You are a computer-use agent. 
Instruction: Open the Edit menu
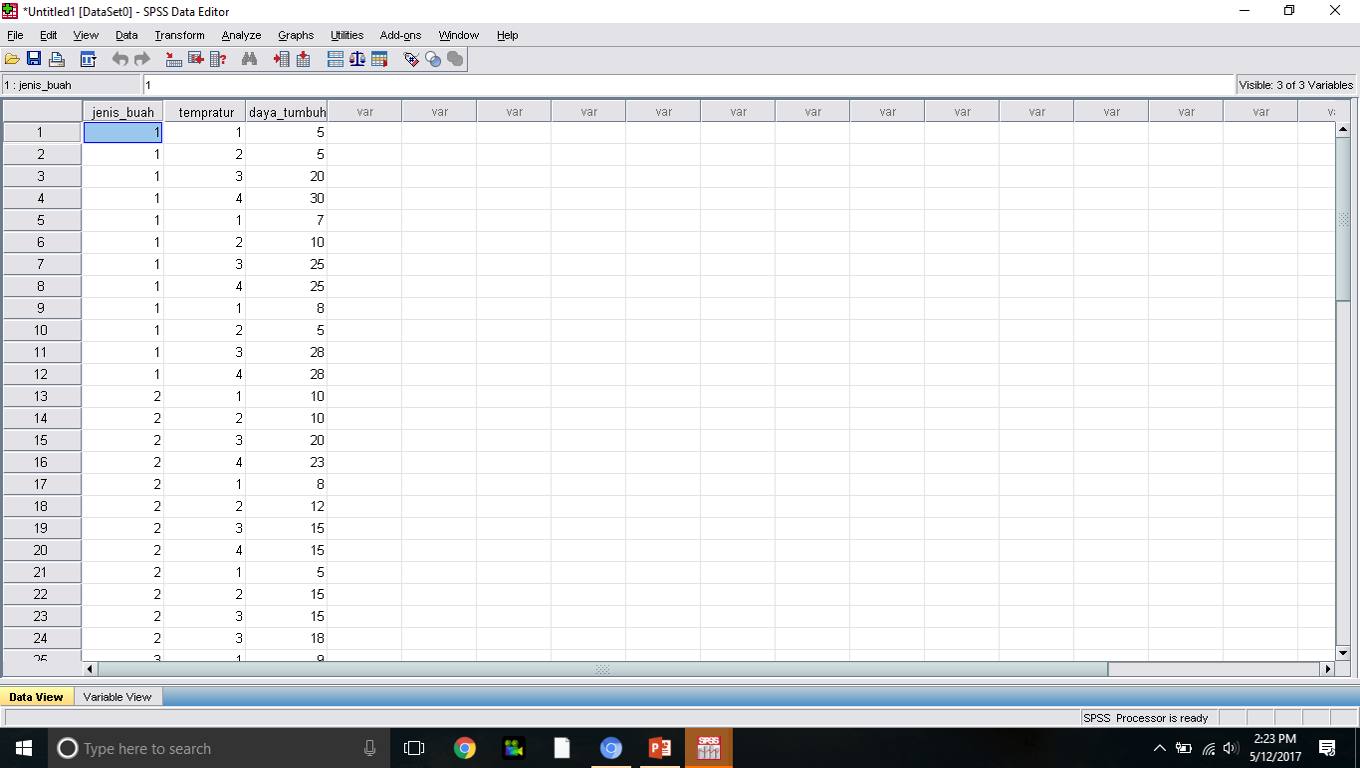(x=48, y=35)
